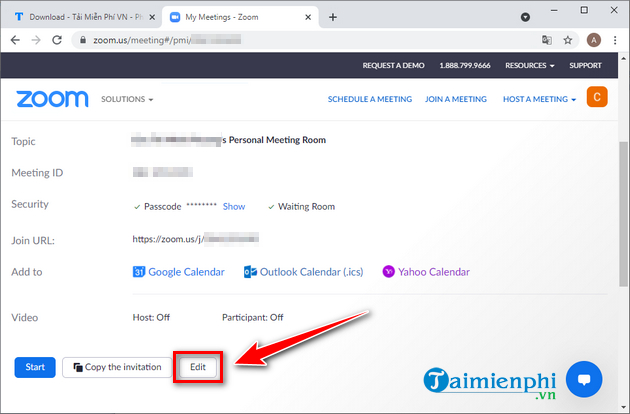Image resolution: width=630 pixels, height=414 pixels.
Task: Go back with the browser back arrow
Action: tap(15, 40)
